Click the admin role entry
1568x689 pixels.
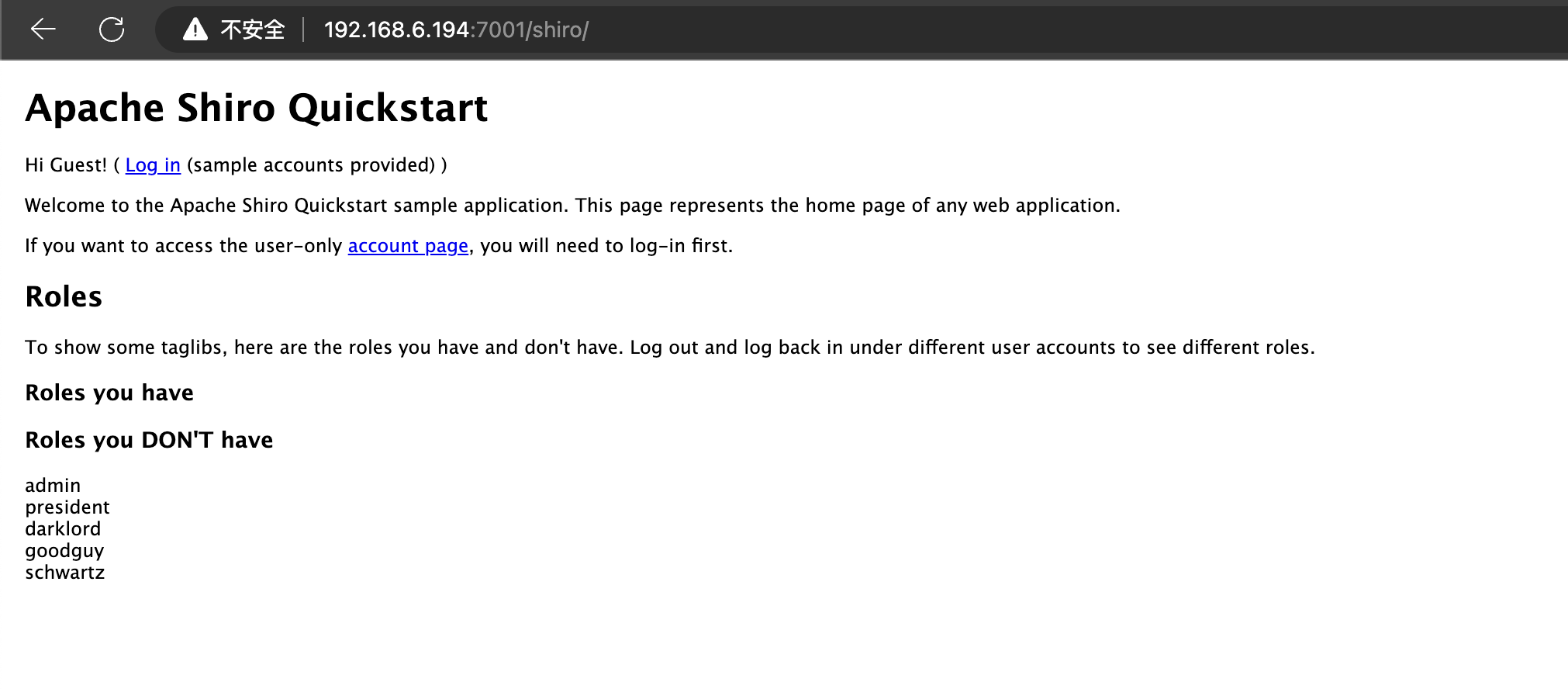pos(53,486)
